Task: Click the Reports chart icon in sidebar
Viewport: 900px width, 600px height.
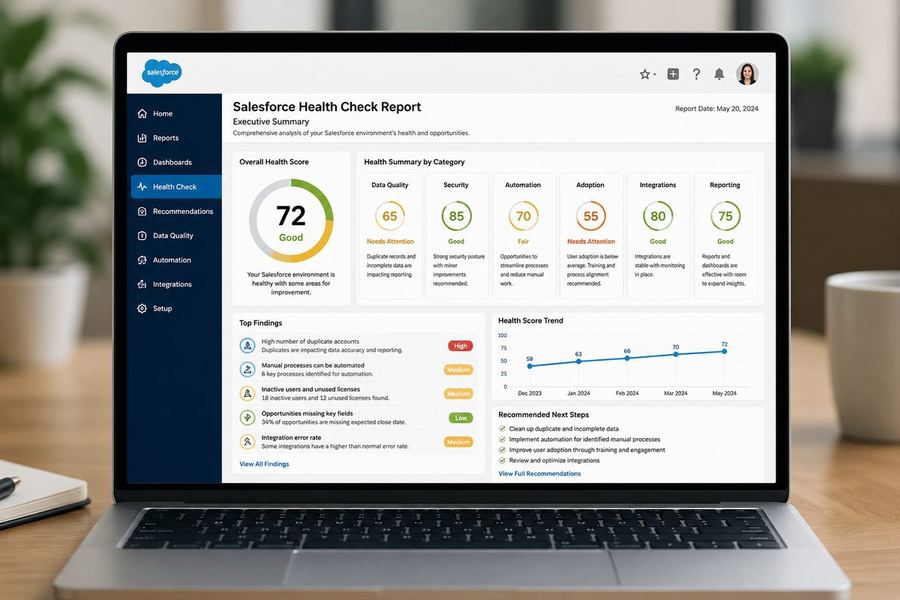Action: click(x=142, y=138)
